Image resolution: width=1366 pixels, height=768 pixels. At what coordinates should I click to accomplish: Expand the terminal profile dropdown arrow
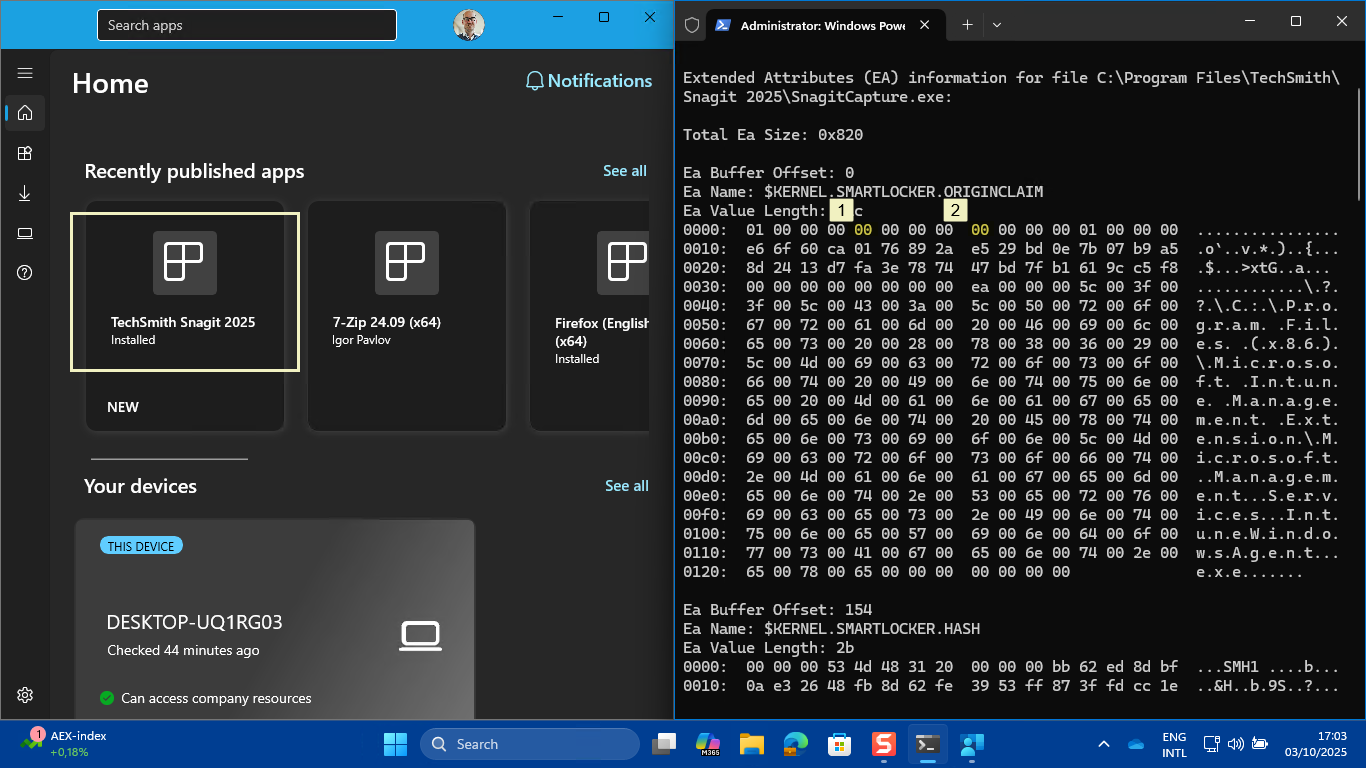point(996,26)
